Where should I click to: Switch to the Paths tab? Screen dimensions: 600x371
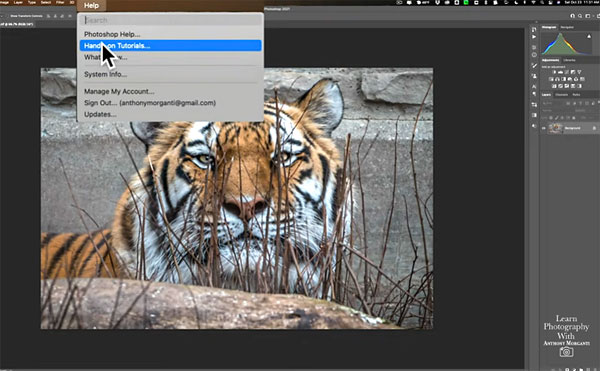[x=576, y=95]
